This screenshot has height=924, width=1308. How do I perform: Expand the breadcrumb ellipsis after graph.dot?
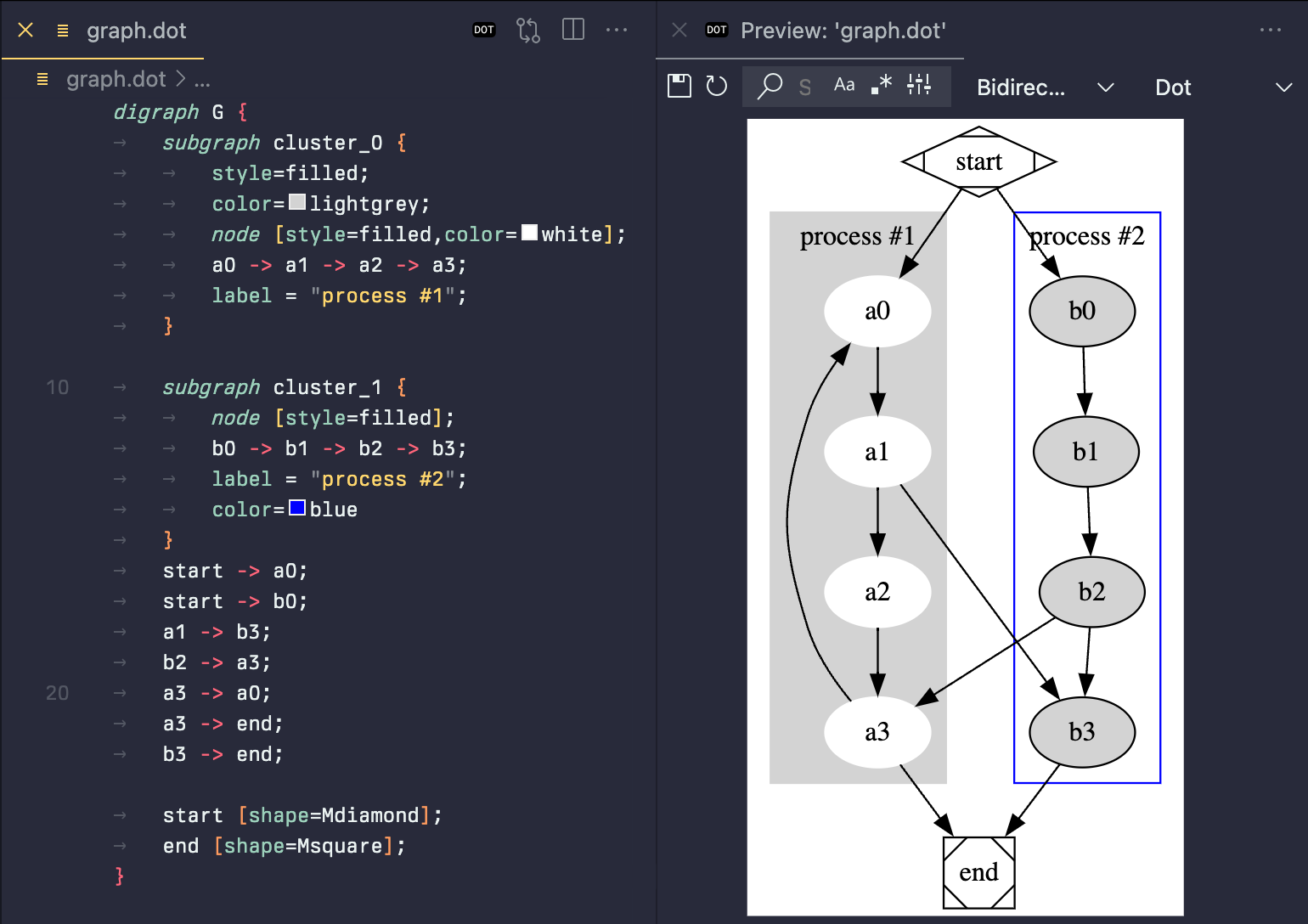tap(202, 79)
